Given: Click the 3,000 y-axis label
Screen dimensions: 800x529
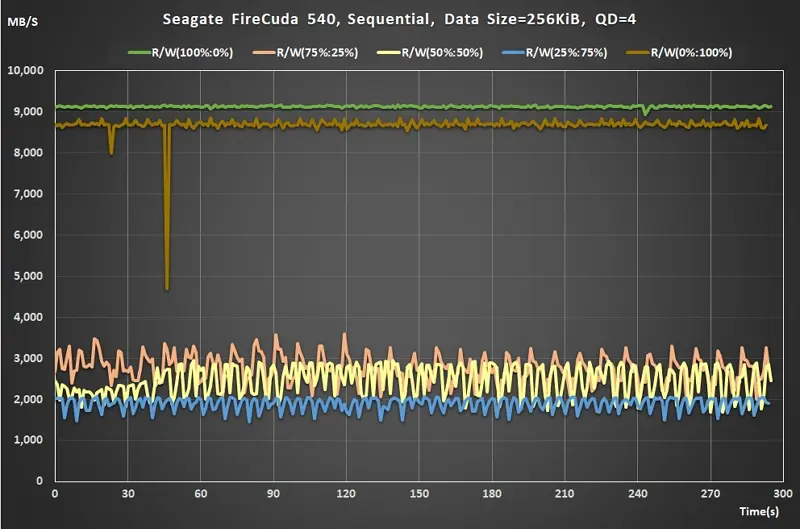Looking at the screenshot, I should [x=29, y=358].
